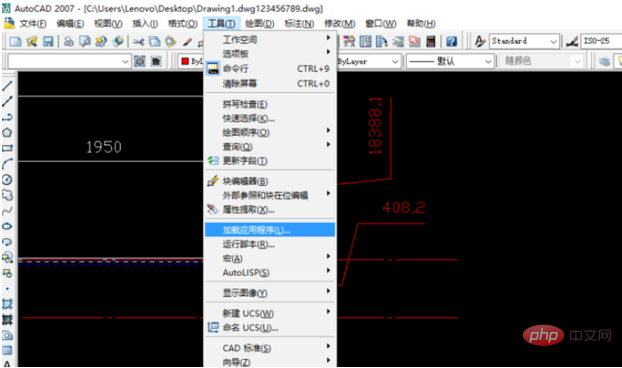622x368 pixels.
Task: Open the 帮助(H) menu
Action: pos(421,24)
